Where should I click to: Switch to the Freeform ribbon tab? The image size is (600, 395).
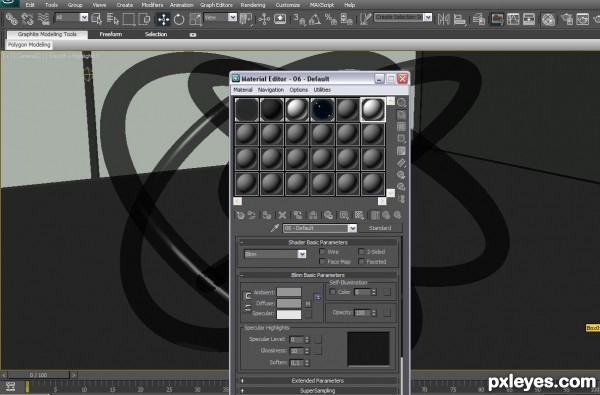pyautogui.click(x=111, y=34)
